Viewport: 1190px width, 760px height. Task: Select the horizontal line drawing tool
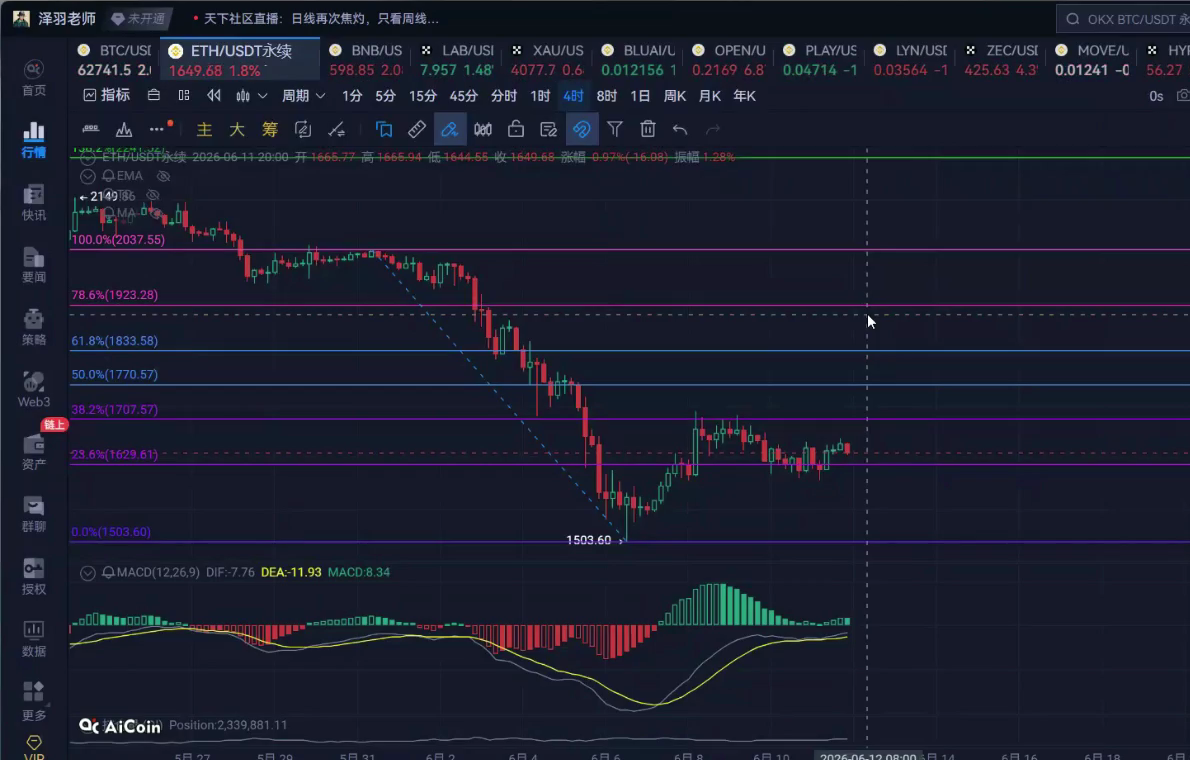click(90, 129)
